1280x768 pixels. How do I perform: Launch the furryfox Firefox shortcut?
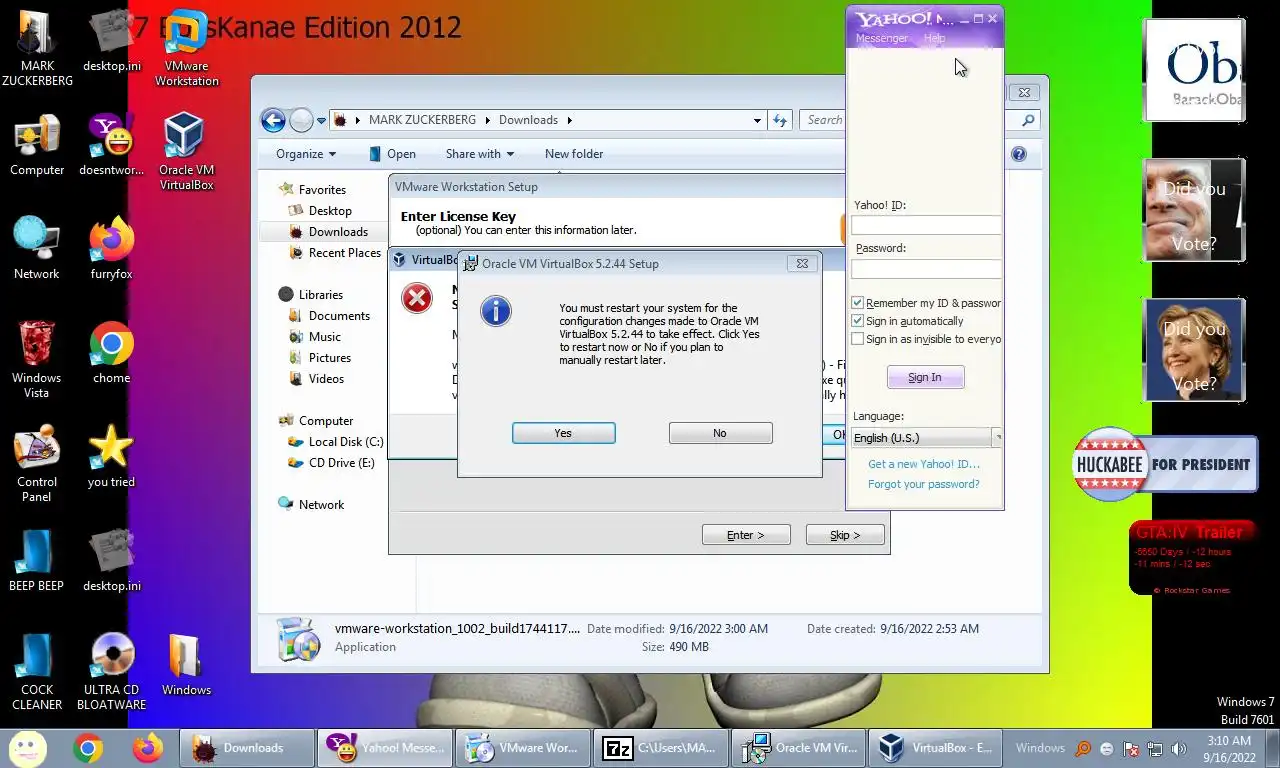(111, 248)
